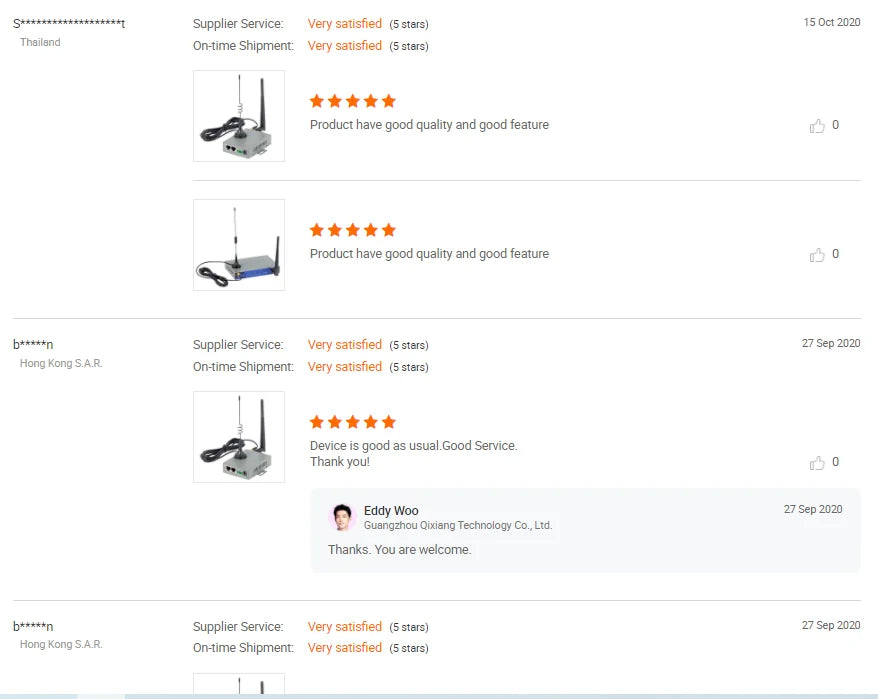Viewport: 878px width, 699px height.
Task: Open partially visible thumbnail at page bottom
Action: tap(239, 684)
